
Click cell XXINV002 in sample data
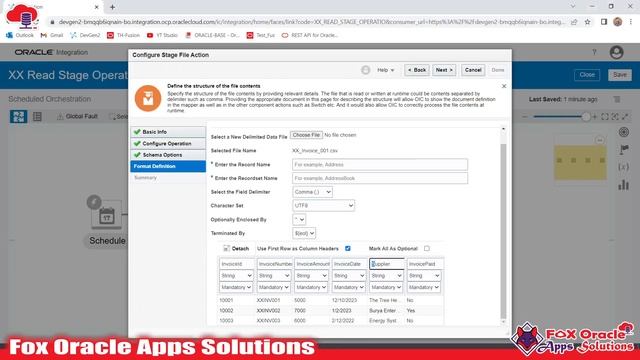[268, 311]
